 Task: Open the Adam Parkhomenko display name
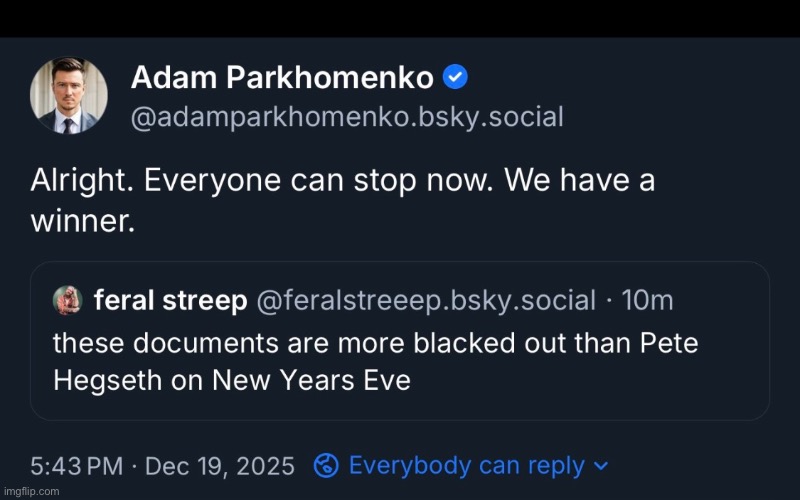pos(283,76)
